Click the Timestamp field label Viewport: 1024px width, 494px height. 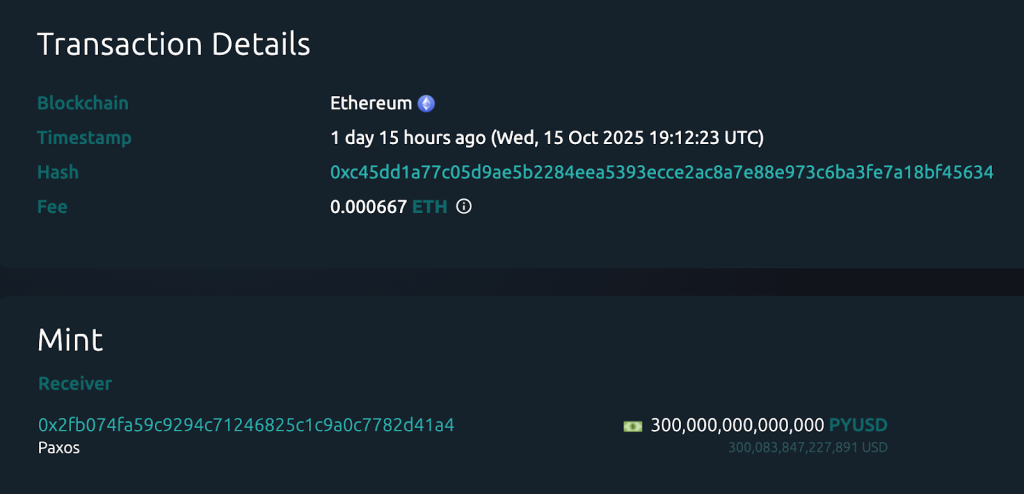84,137
